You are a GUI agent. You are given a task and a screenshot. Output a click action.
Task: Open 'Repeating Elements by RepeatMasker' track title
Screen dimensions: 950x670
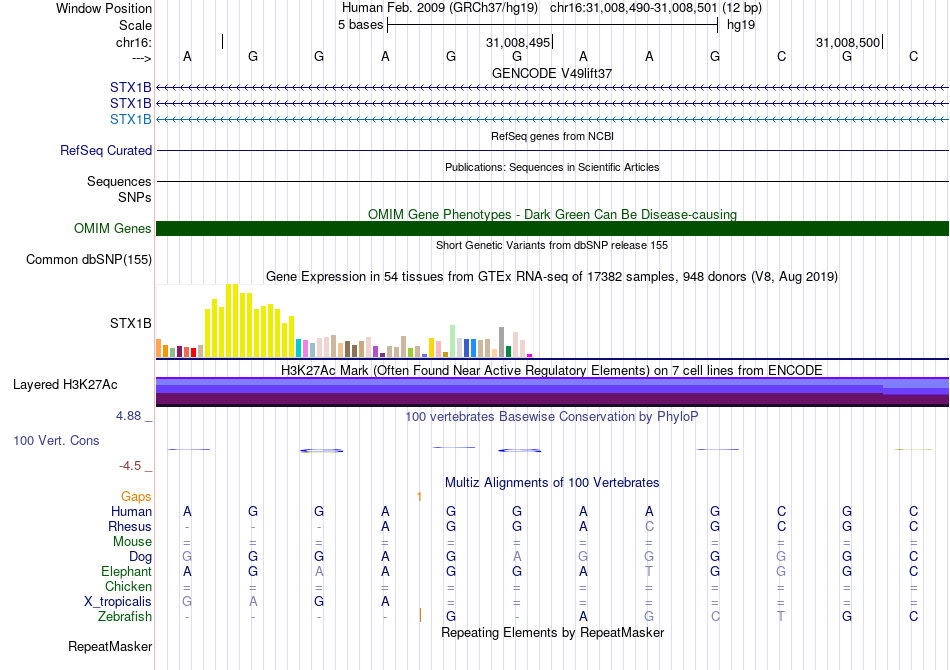pos(552,632)
